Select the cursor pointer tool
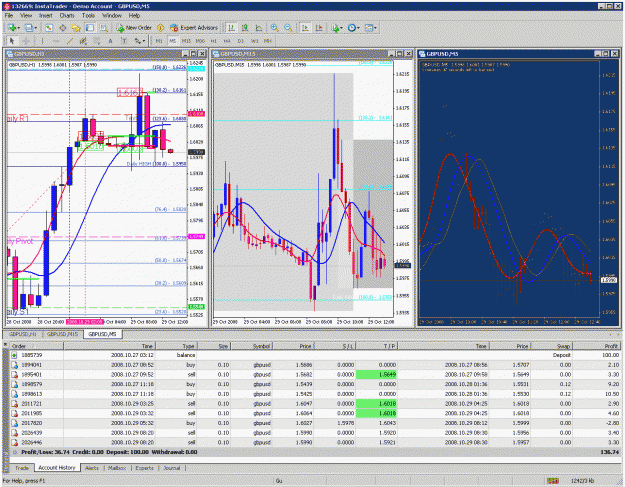 coord(12,41)
